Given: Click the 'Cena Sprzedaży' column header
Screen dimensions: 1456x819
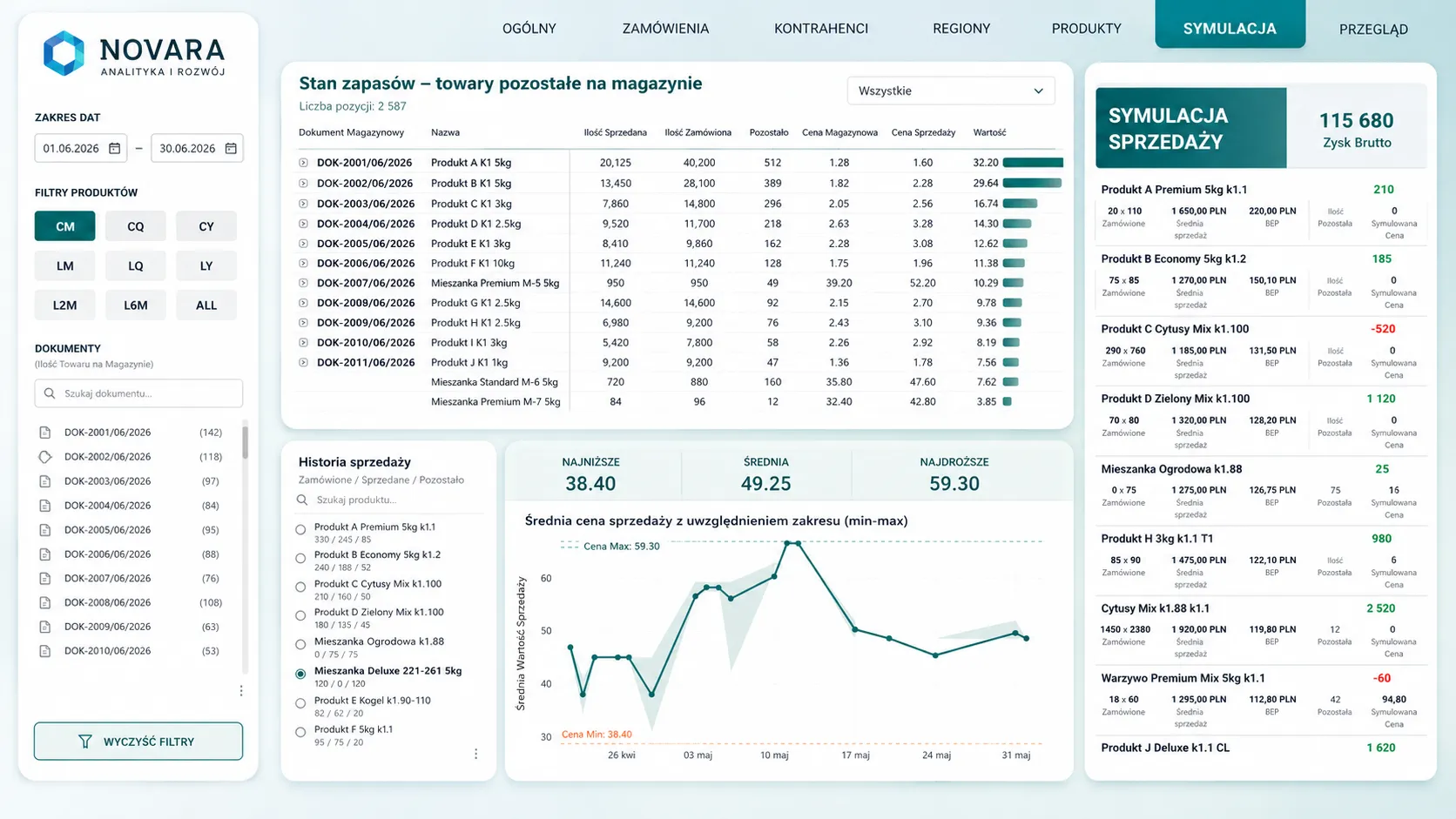Looking at the screenshot, I should pos(923,133).
